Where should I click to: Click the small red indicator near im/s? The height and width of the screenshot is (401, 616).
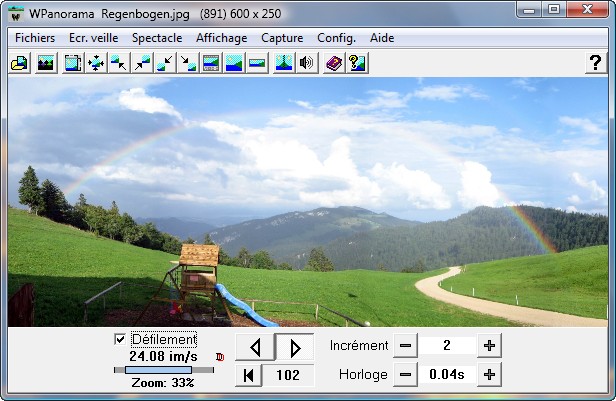(x=220, y=357)
